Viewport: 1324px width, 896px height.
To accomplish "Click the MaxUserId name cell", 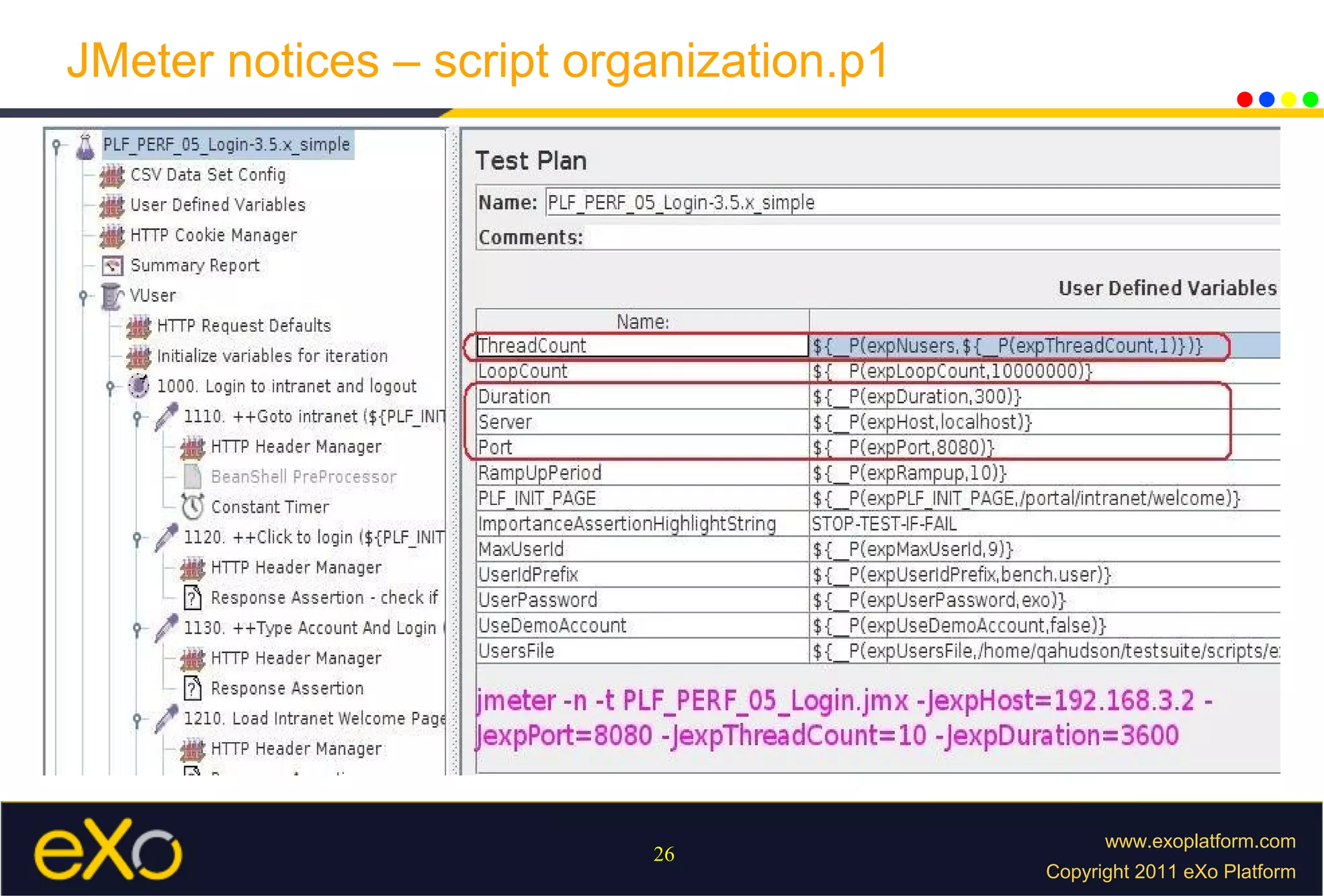I will coord(643,549).
